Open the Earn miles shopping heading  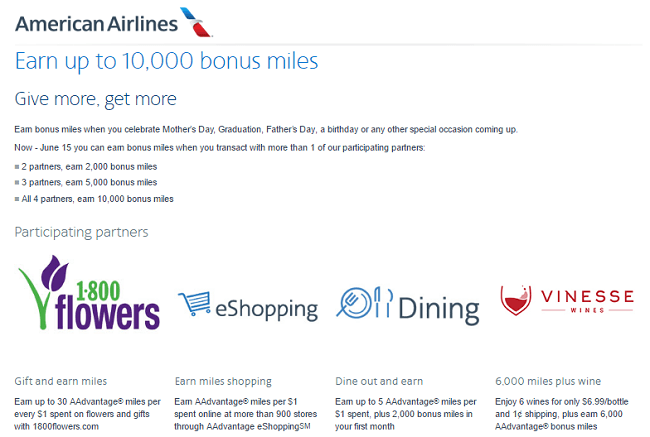pos(223,381)
